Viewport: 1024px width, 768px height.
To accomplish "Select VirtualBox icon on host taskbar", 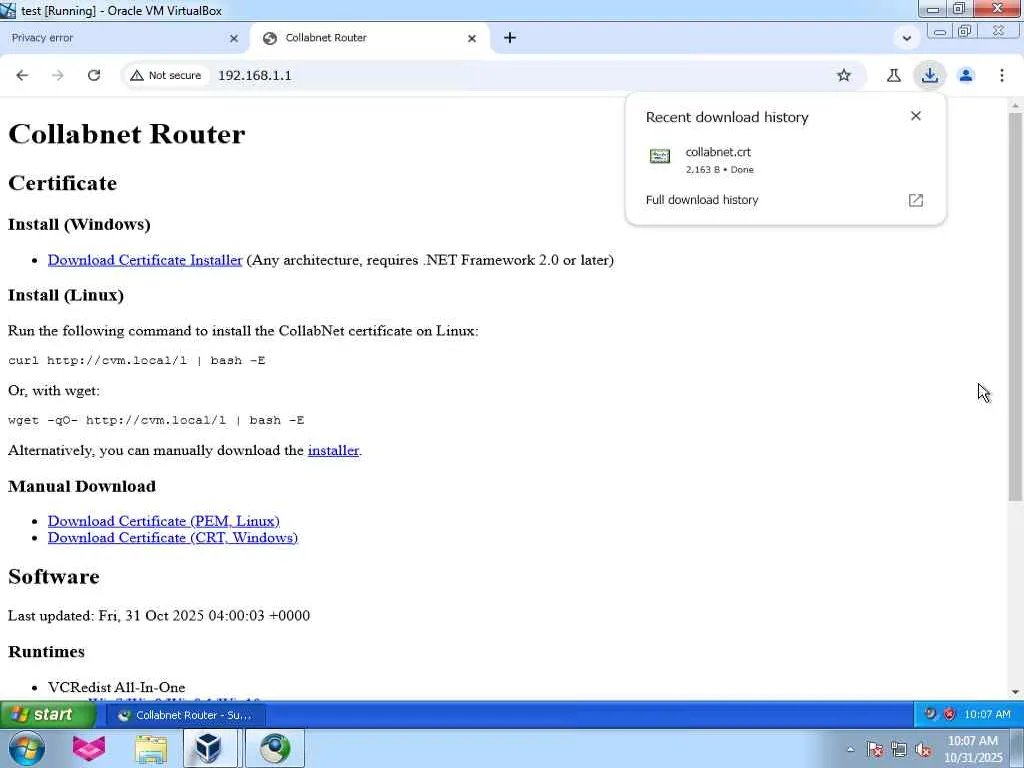I will point(210,748).
